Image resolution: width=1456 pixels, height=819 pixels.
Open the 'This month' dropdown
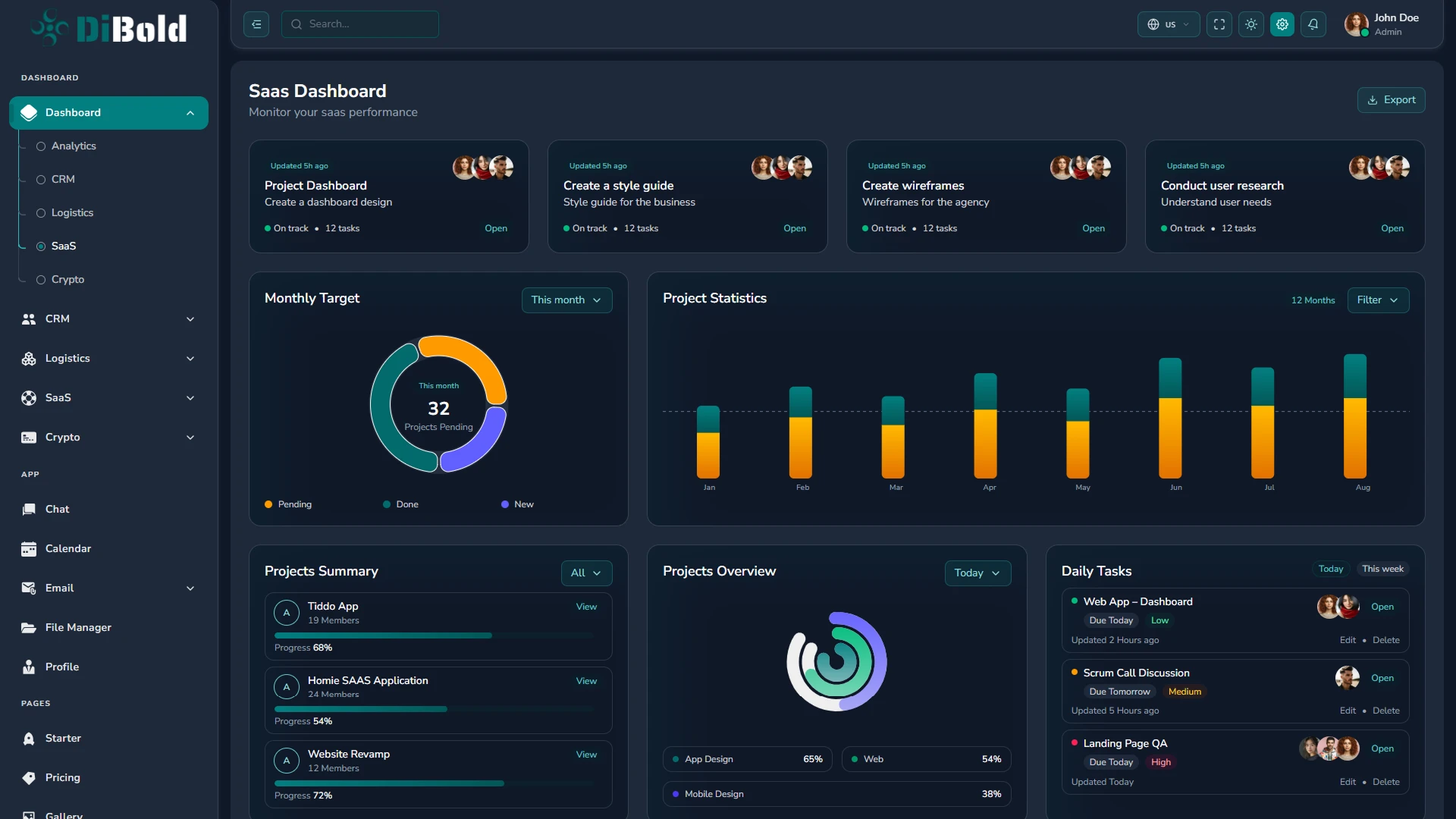click(566, 300)
